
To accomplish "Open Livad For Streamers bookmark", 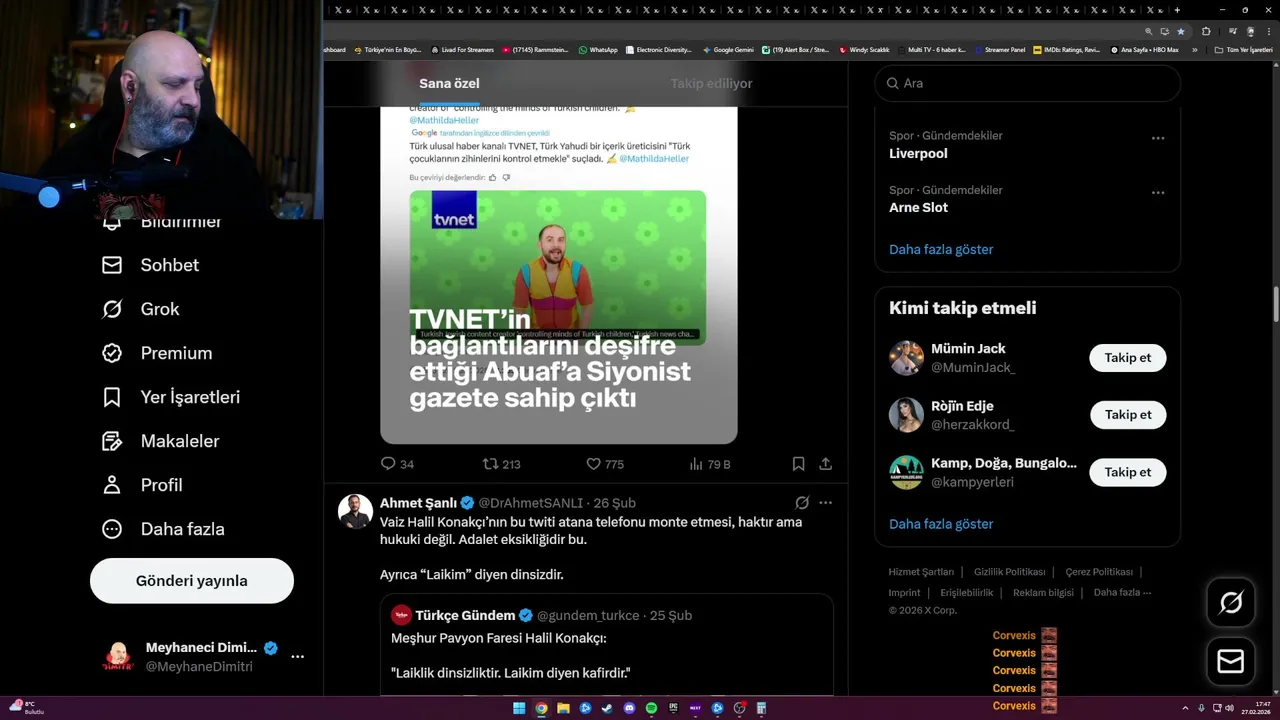I will click(x=462, y=49).
